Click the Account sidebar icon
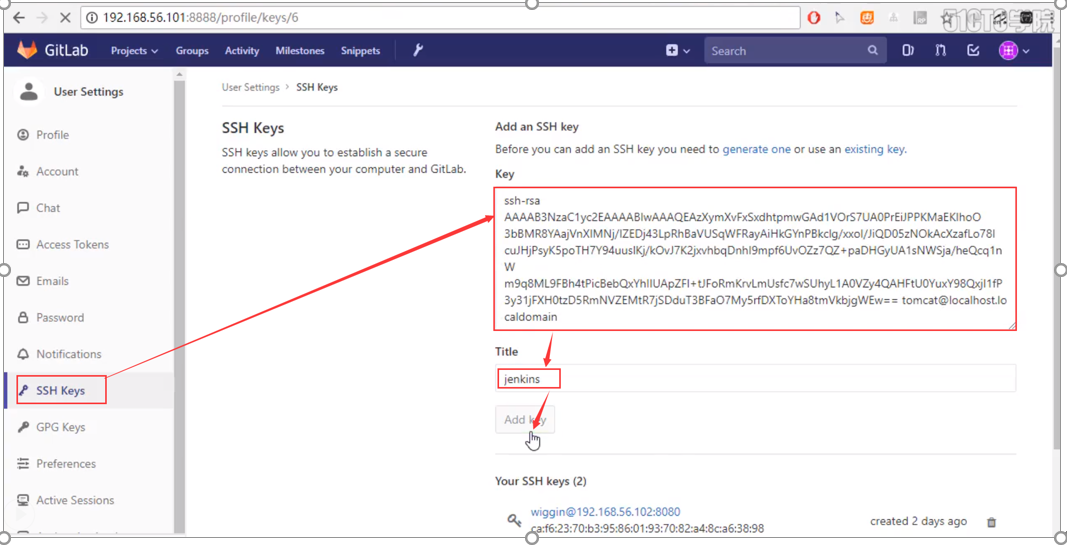 tap(23, 172)
